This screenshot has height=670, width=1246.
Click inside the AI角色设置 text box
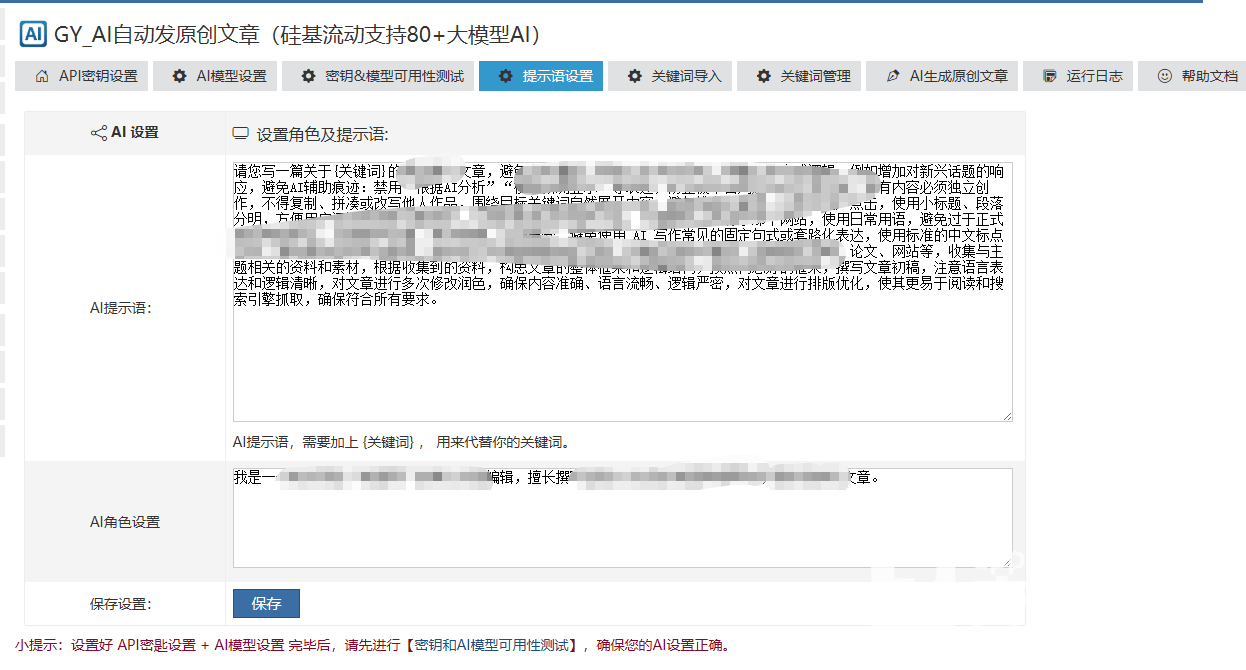620,530
